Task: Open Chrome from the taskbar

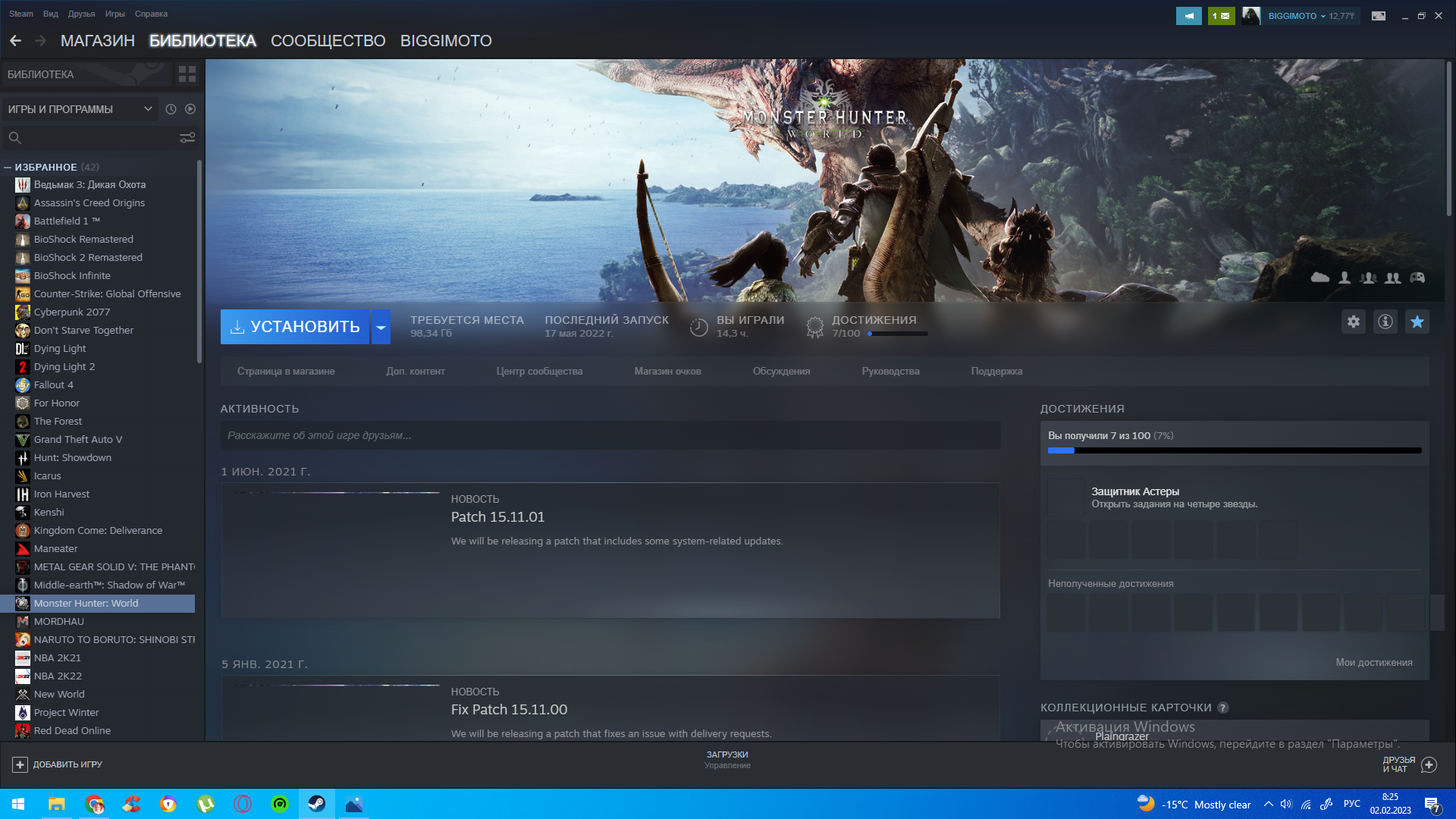Action: coord(94,804)
